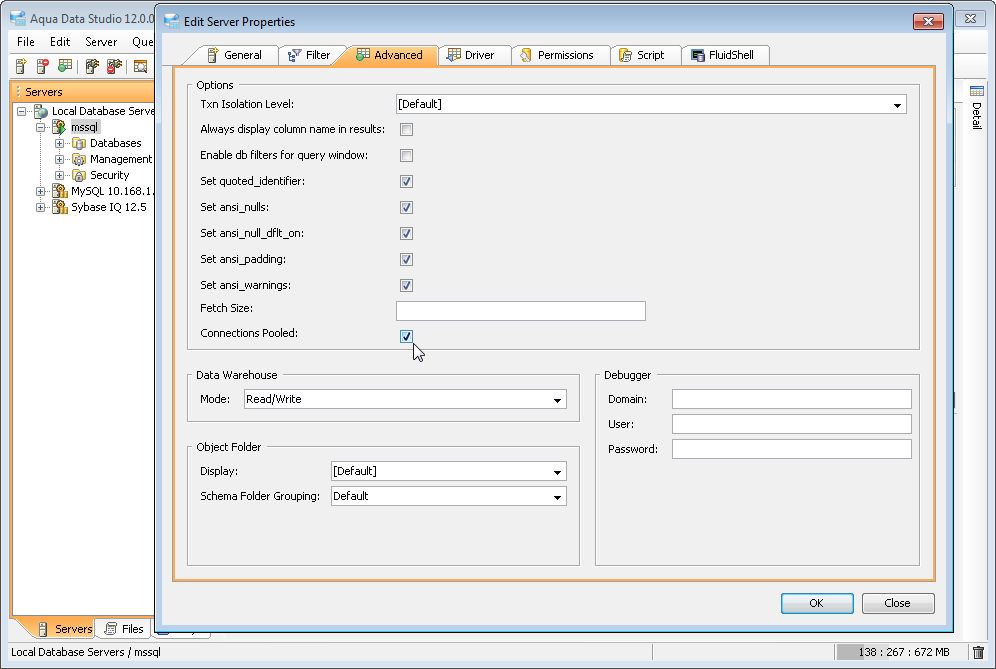This screenshot has height=669, width=996.
Task: Click the OK button
Action: point(817,604)
